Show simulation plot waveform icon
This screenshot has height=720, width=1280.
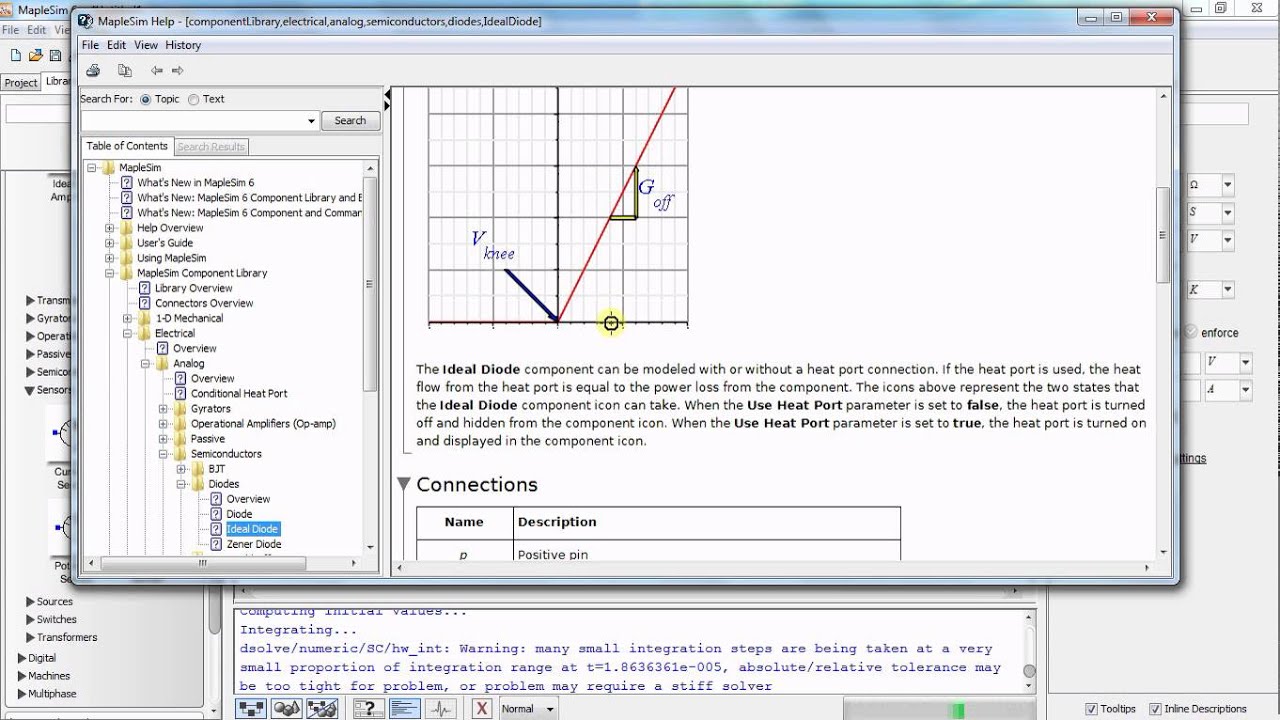pyautogui.click(x=440, y=708)
